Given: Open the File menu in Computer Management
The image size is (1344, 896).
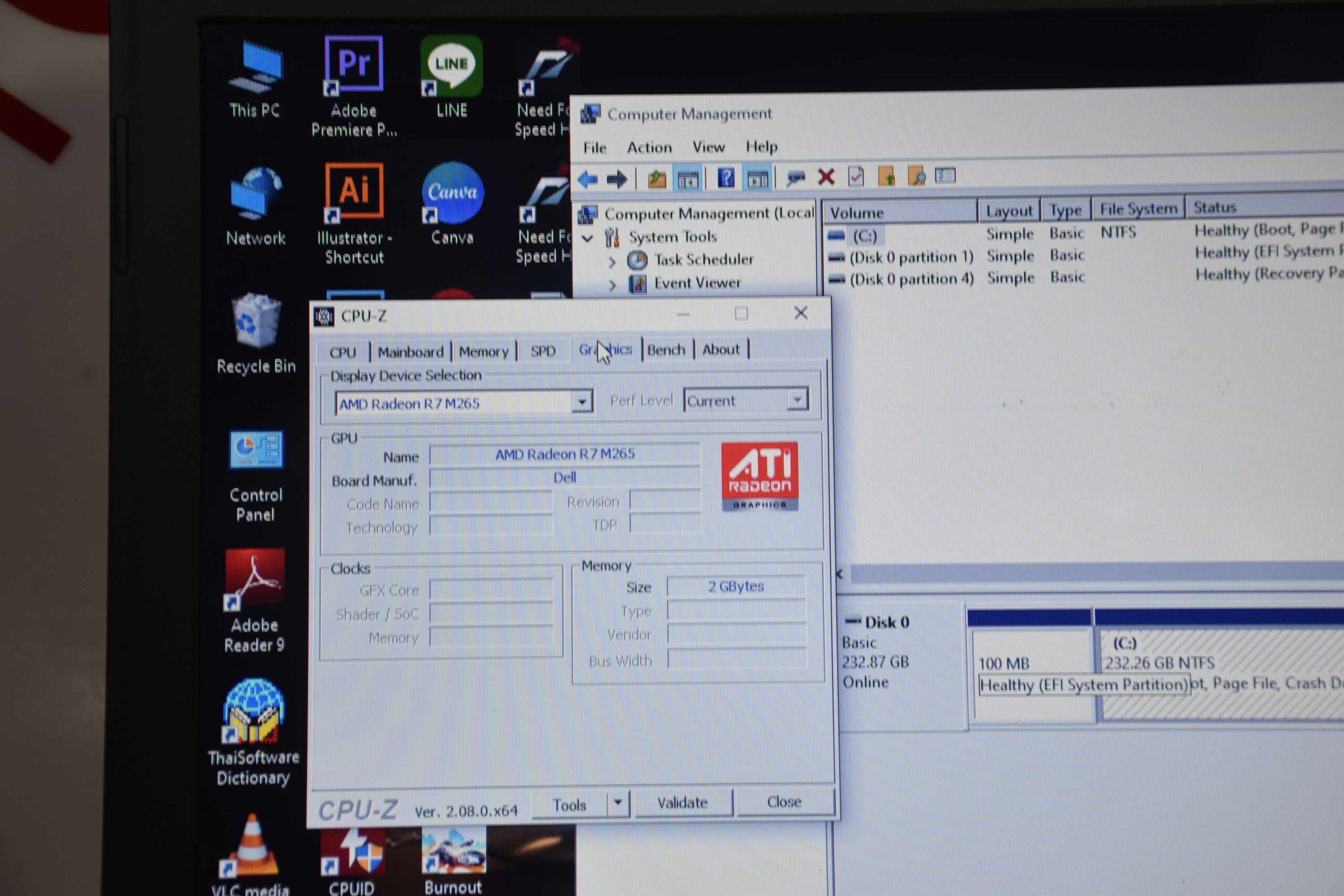Looking at the screenshot, I should tap(594, 148).
